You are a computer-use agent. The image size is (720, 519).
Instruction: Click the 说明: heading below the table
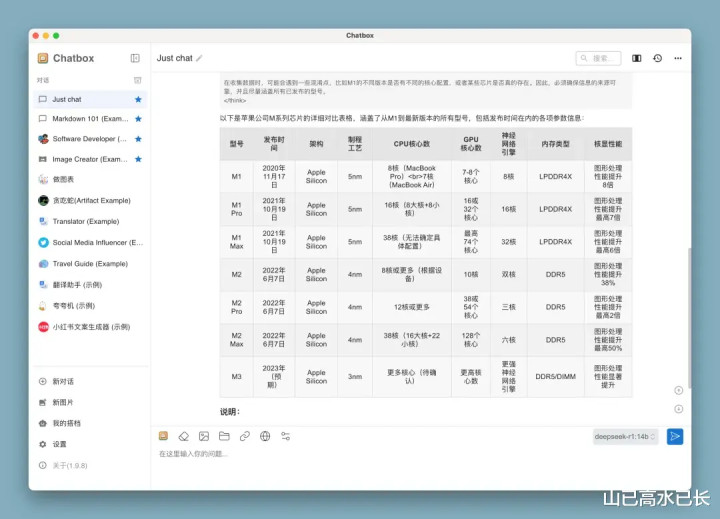(230, 412)
